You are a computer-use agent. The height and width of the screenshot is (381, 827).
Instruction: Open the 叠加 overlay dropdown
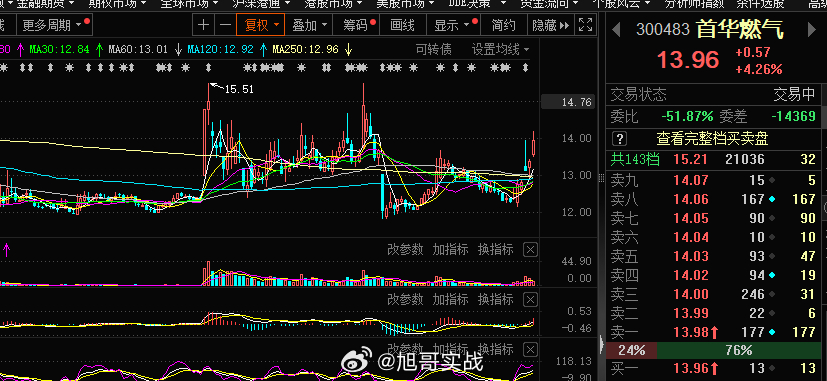(x=310, y=25)
